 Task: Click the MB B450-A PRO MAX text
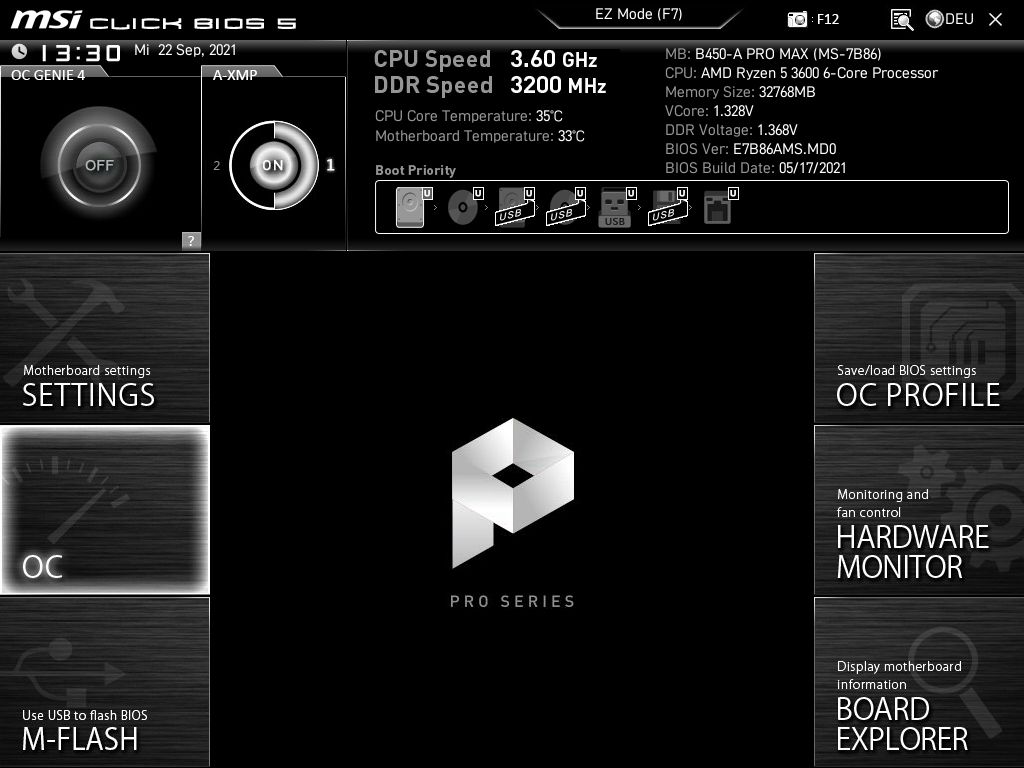773,54
